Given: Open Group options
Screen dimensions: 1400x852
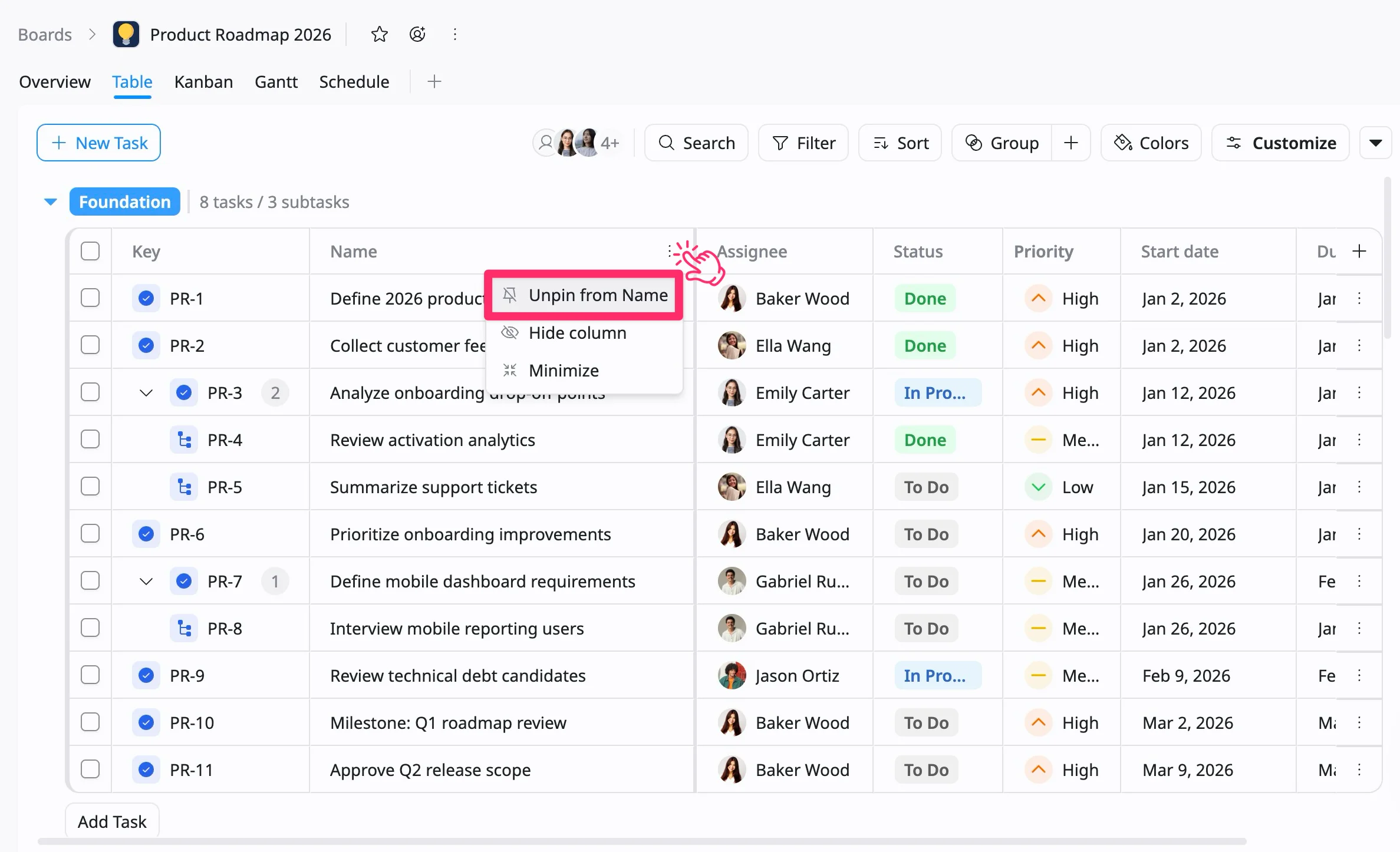Looking at the screenshot, I should coord(1002,143).
